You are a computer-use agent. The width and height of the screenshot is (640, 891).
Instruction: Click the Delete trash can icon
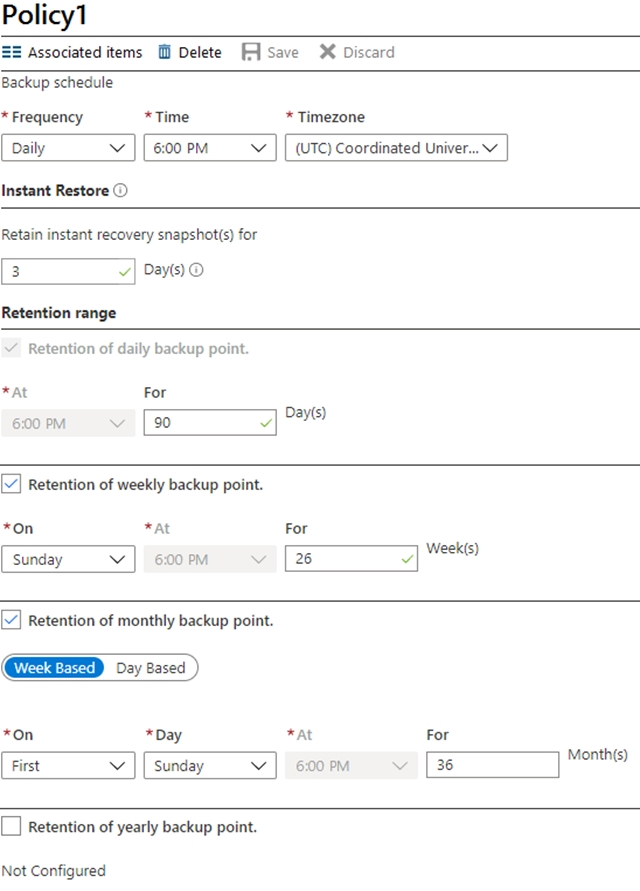point(164,52)
